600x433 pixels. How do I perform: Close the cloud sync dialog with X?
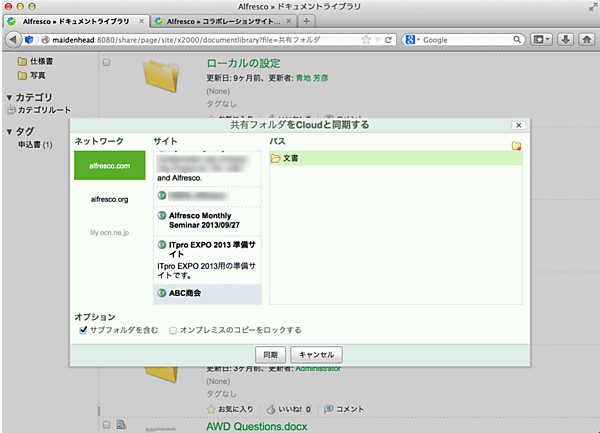[x=518, y=125]
